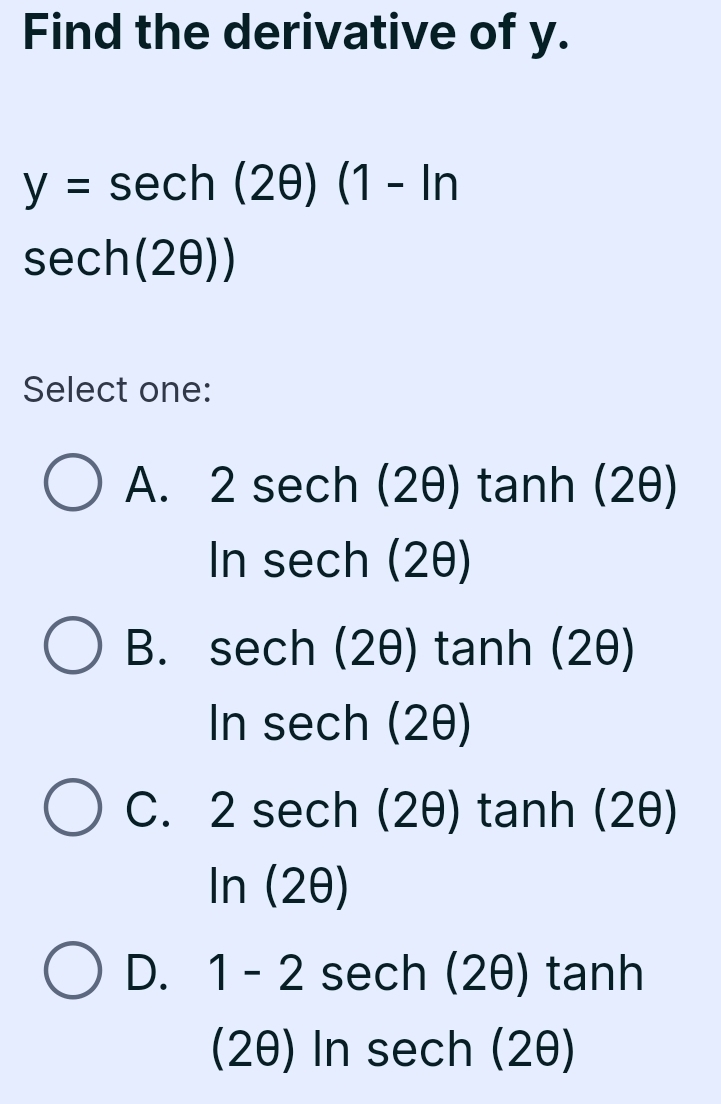Select radio button for option A

[73, 482]
